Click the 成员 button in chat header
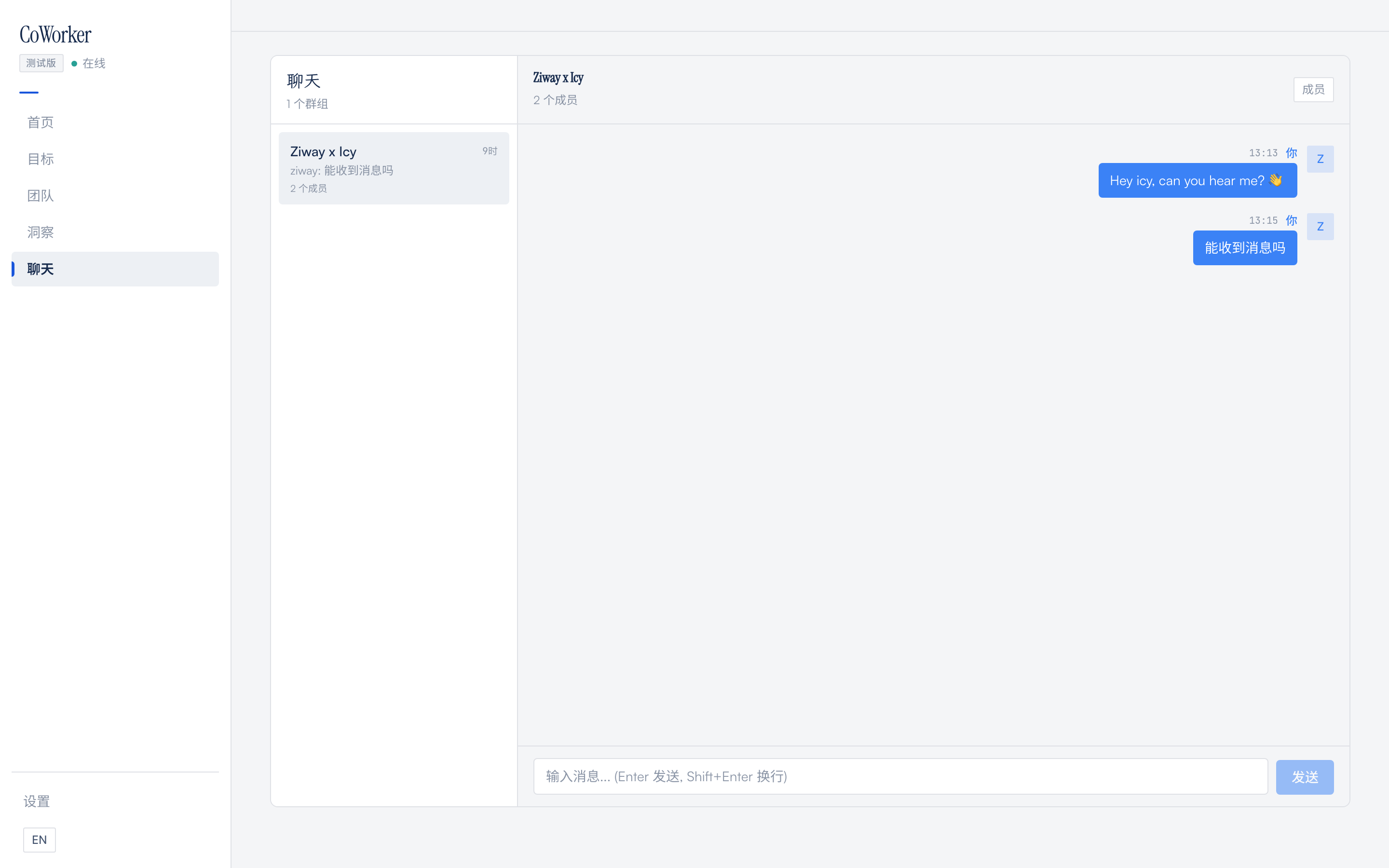 pos(1313,90)
